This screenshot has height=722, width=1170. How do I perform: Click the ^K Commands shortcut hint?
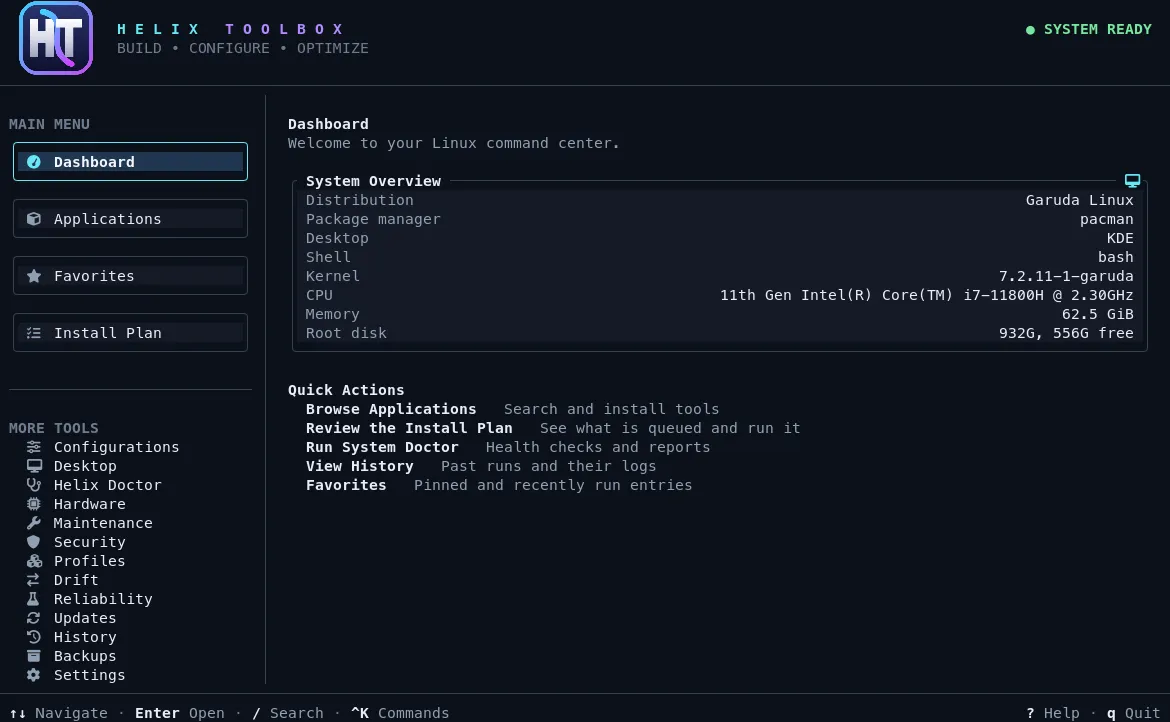click(x=400, y=713)
